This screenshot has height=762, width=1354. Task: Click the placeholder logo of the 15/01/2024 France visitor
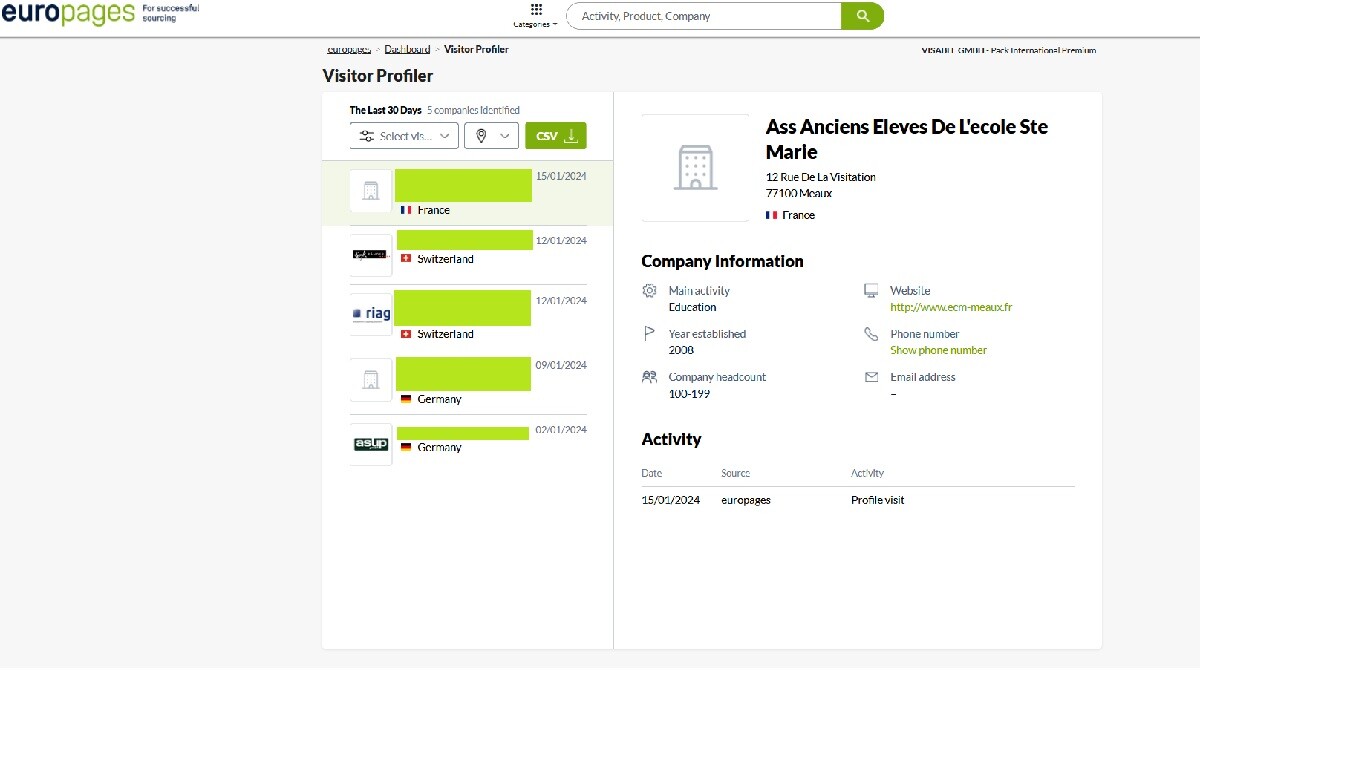(x=371, y=190)
